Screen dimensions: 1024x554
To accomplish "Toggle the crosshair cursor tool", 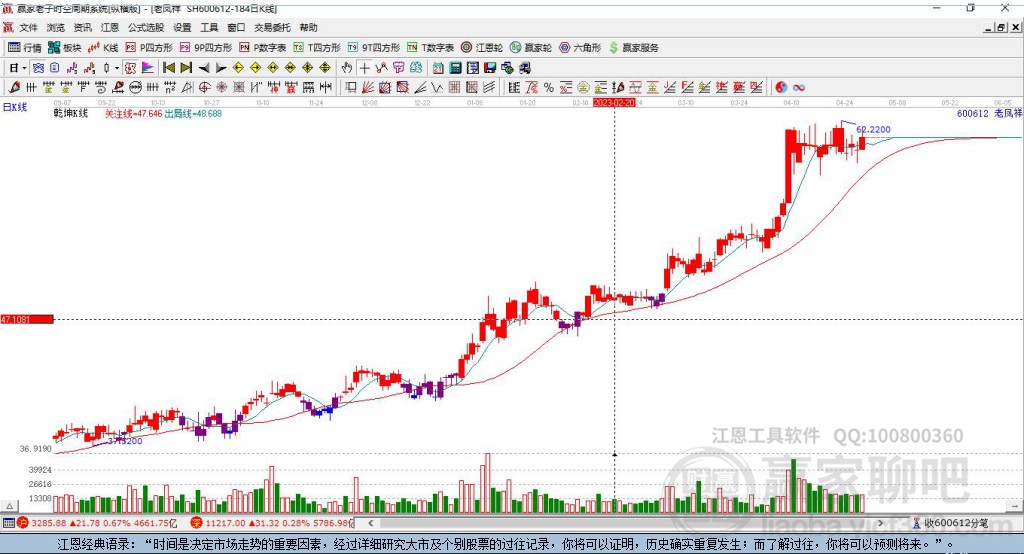I will (x=365, y=68).
